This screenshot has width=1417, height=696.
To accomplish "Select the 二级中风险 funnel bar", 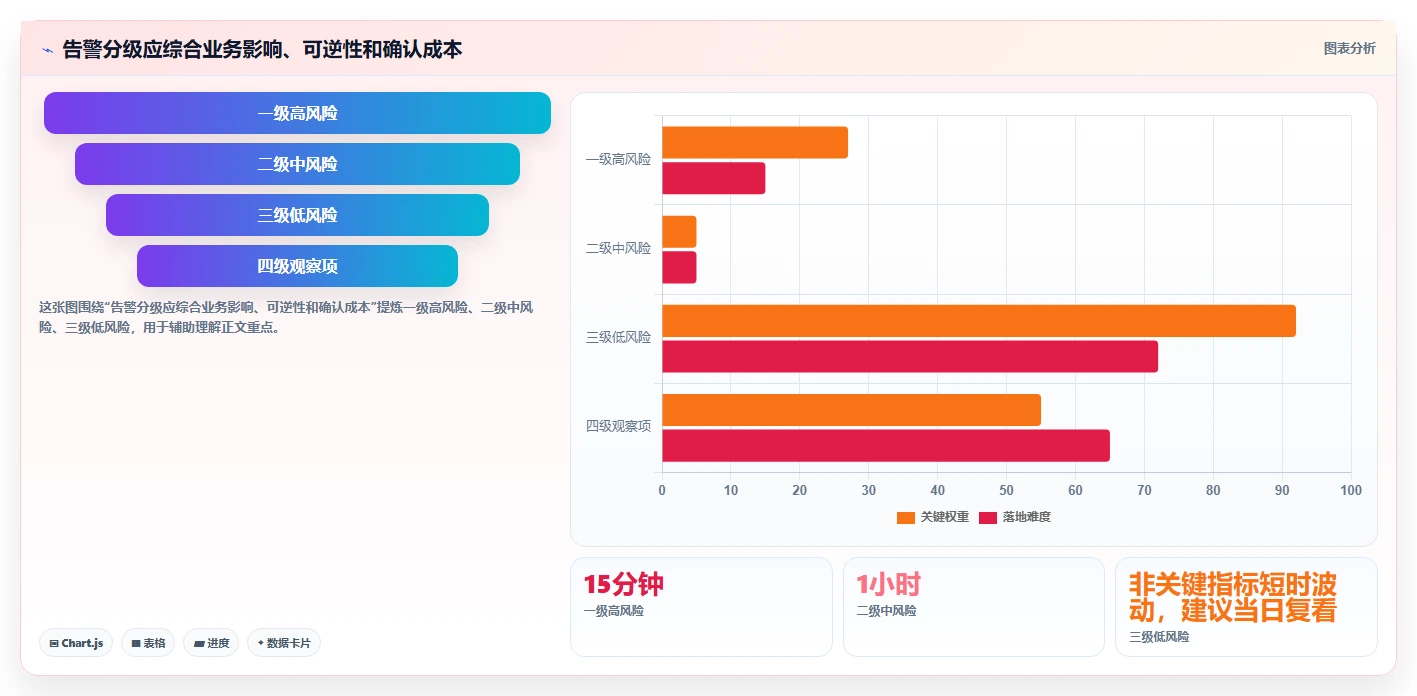I will click(297, 164).
